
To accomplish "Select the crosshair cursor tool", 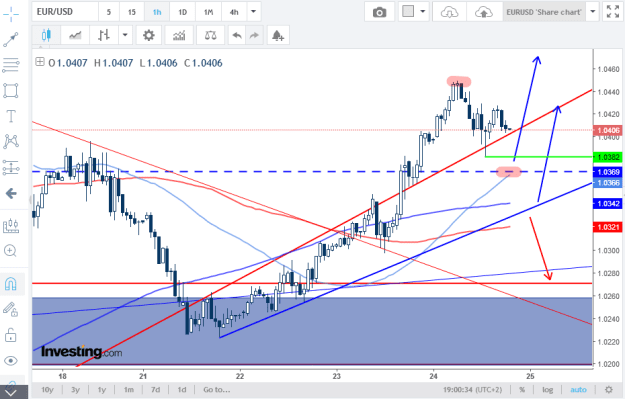I will 11,14.
